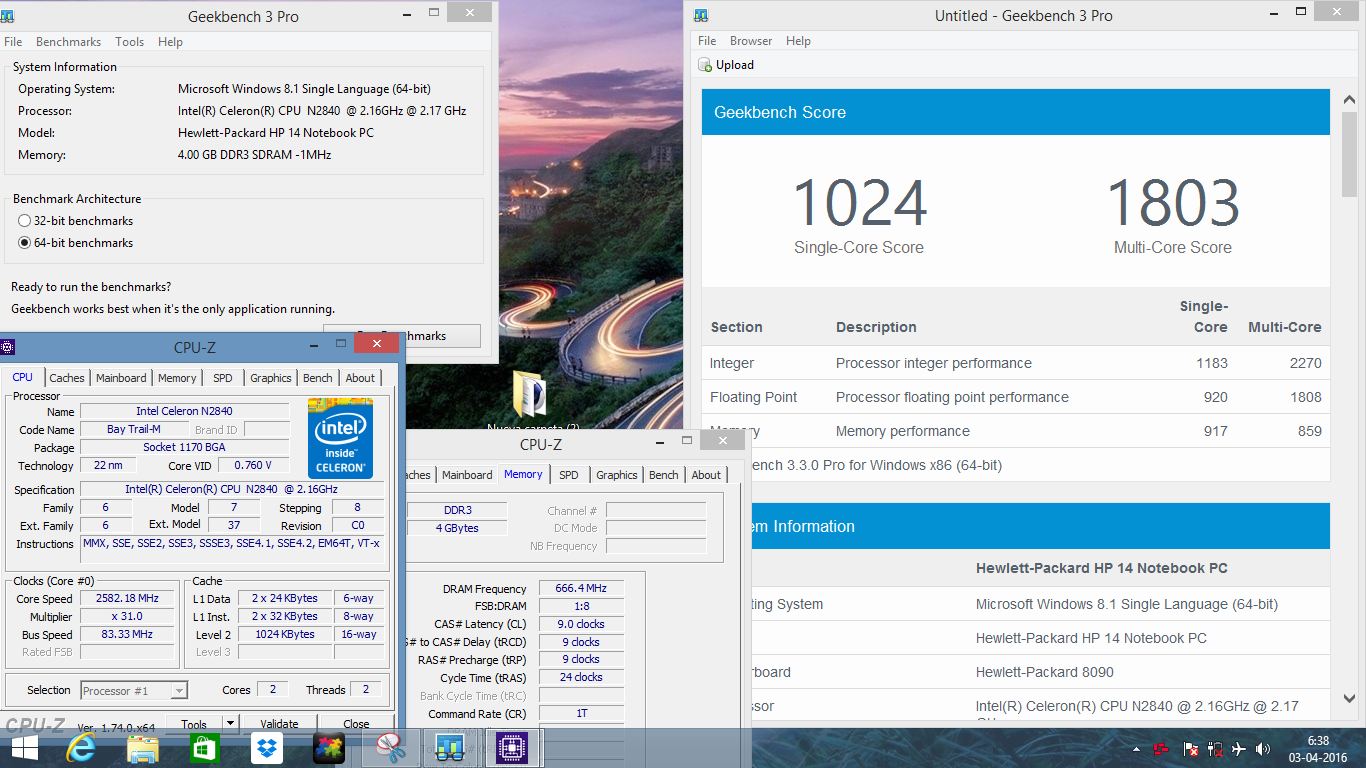Switch to Graphics tab in front CPU-Z
1366x768 pixels.
pyautogui.click(x=271, y=378)
